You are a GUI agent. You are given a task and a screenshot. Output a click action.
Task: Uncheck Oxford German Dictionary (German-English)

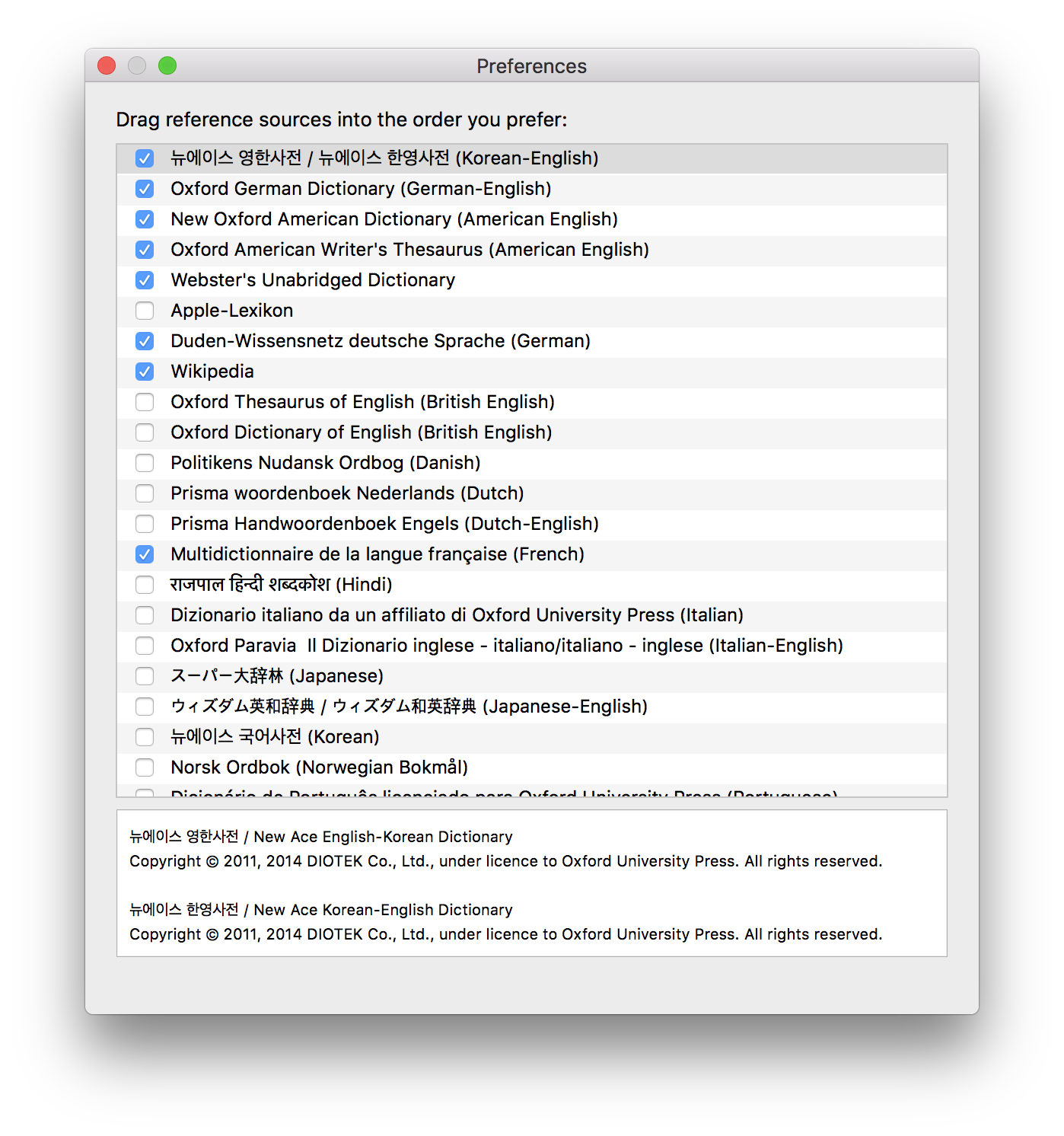145,189
